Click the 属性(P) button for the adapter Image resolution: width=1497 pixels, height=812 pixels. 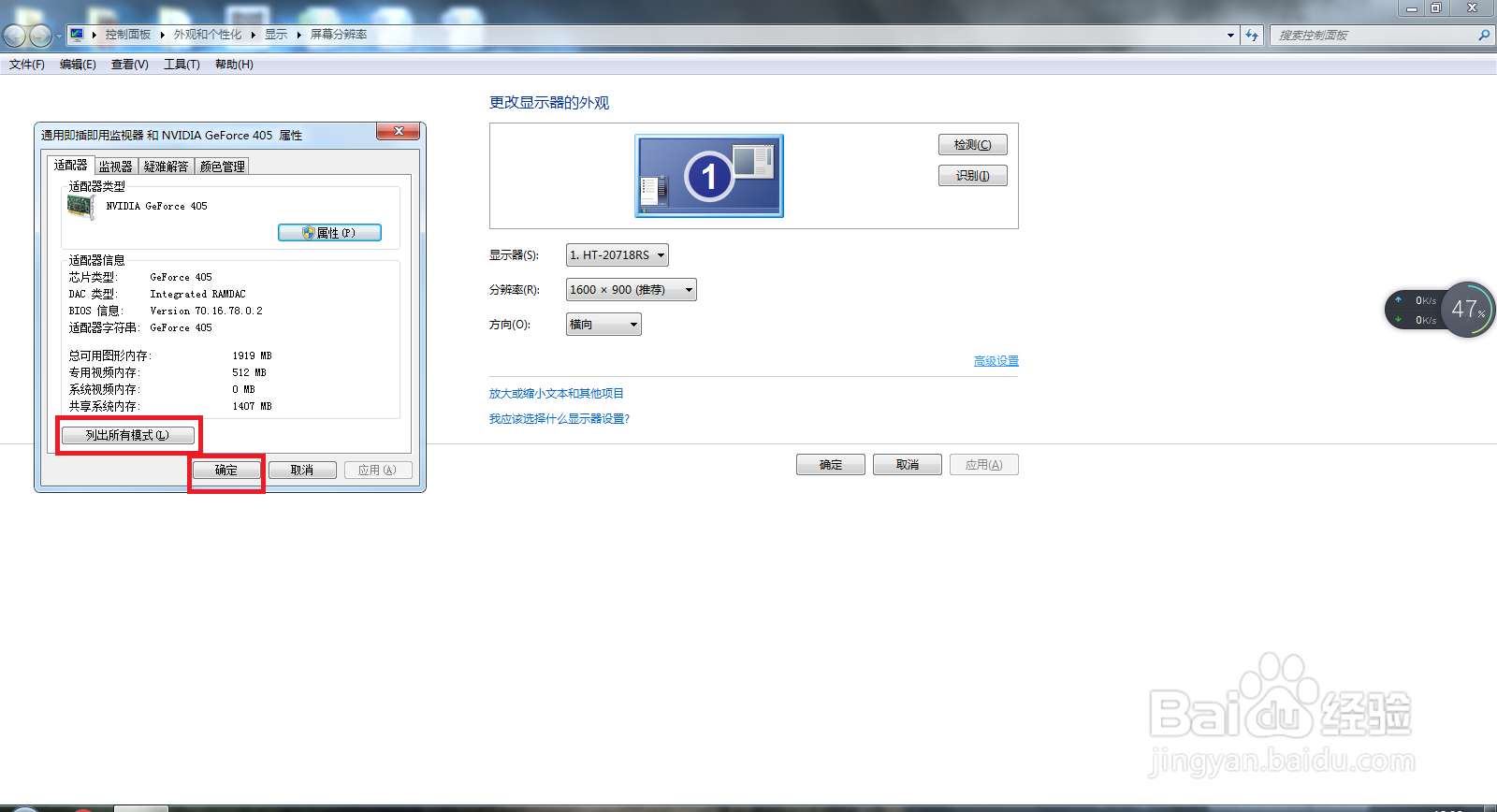[x=329, y=233]
